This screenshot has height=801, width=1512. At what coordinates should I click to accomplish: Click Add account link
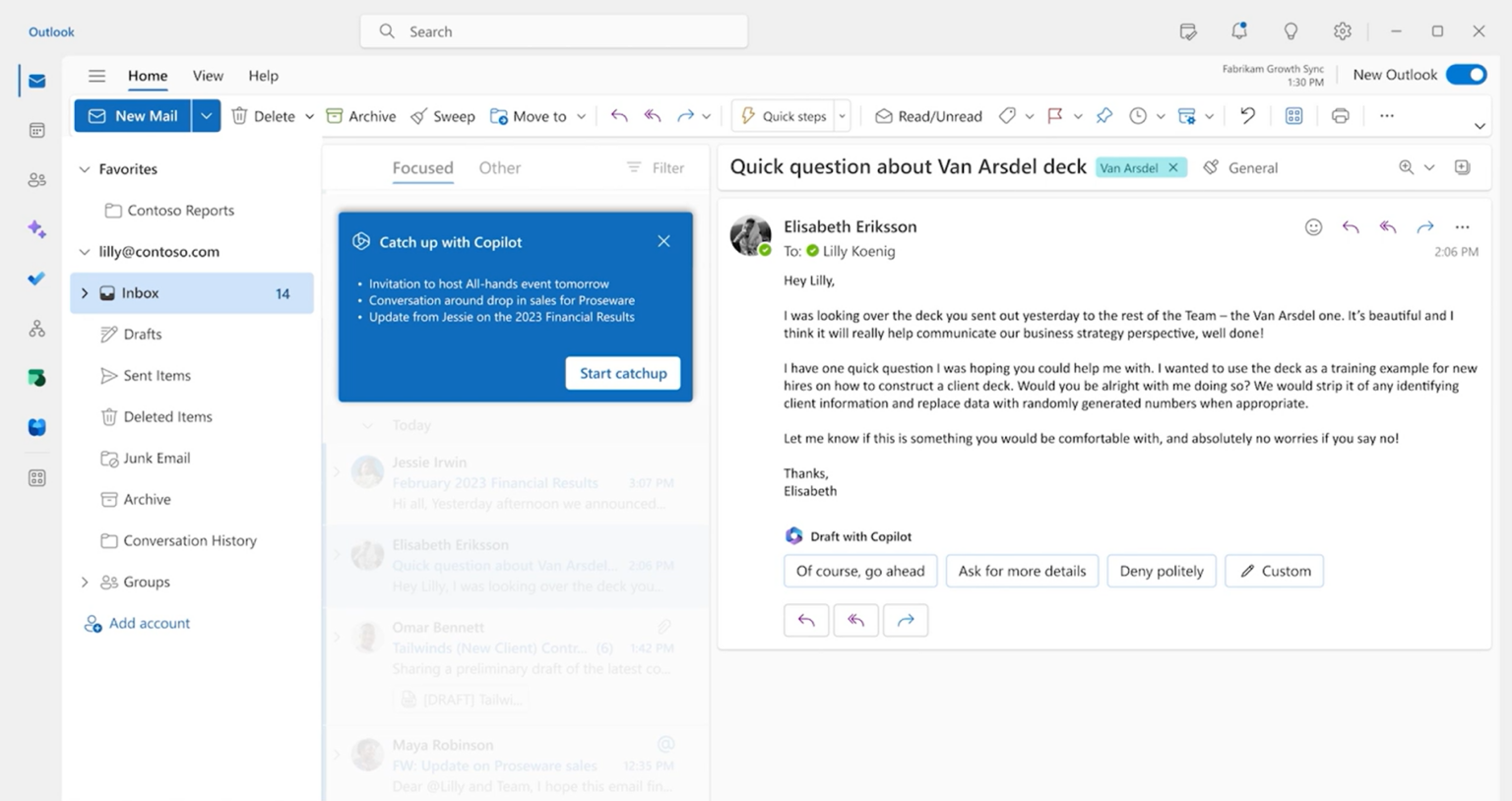coord(137,624)
